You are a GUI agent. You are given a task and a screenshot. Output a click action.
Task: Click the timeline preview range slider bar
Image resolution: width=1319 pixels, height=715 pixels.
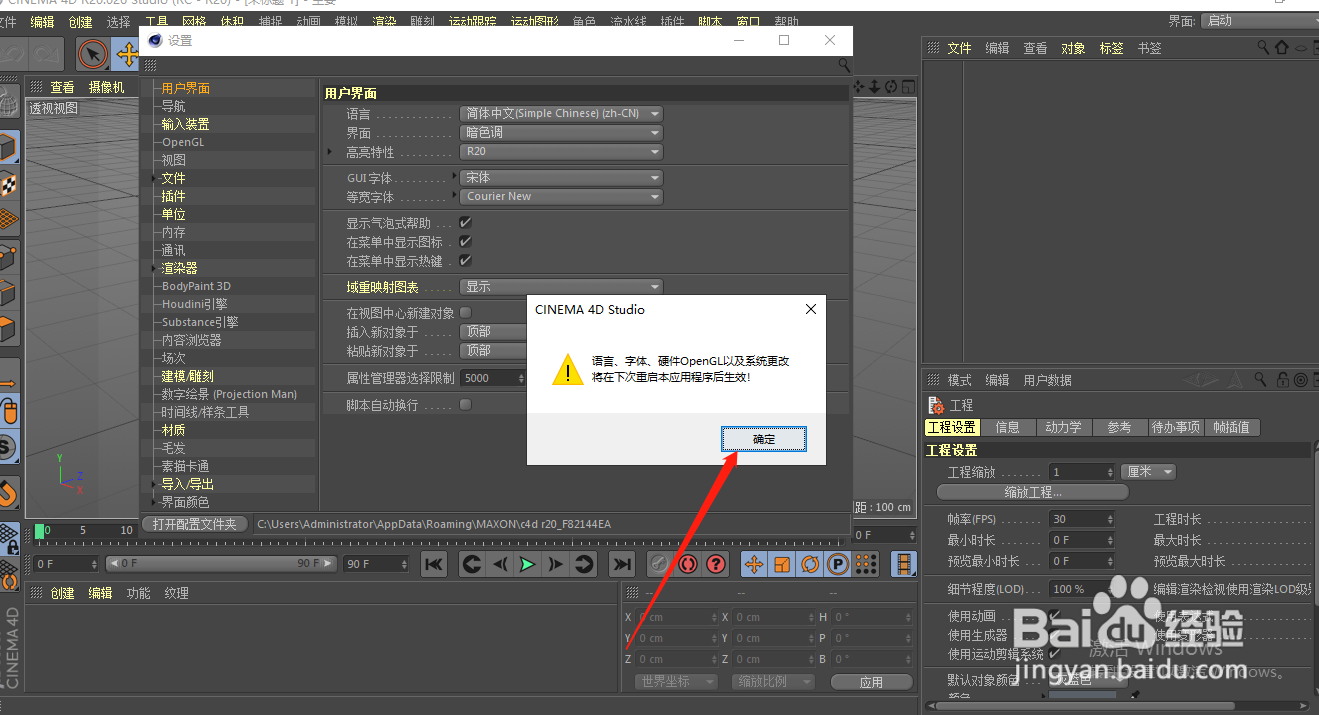[222, 564]
